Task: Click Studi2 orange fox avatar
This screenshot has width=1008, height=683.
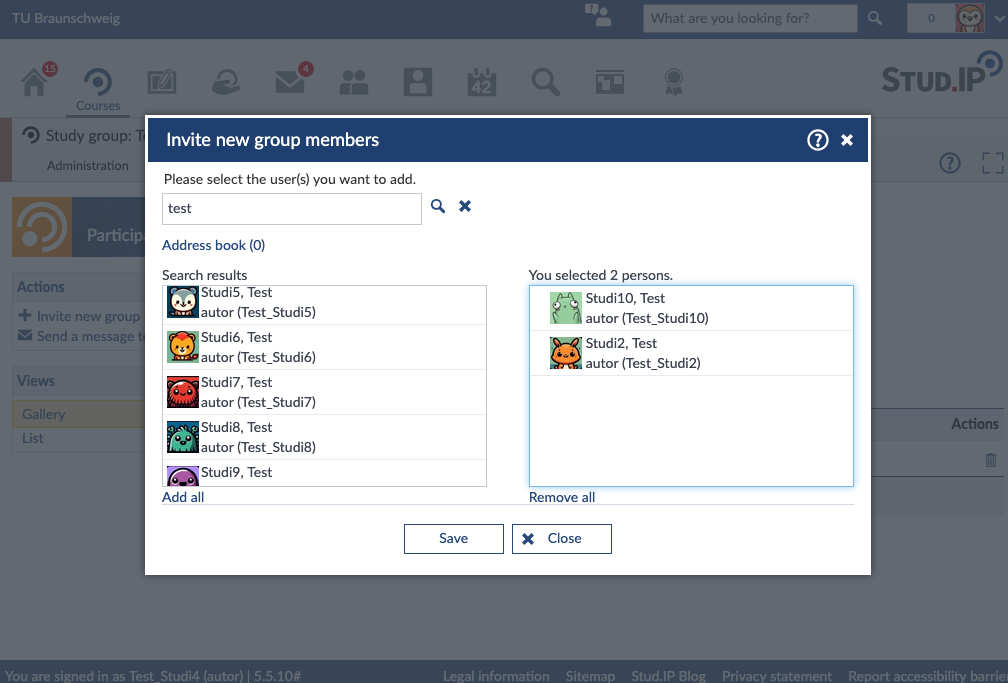Action: tap(566, 353)
